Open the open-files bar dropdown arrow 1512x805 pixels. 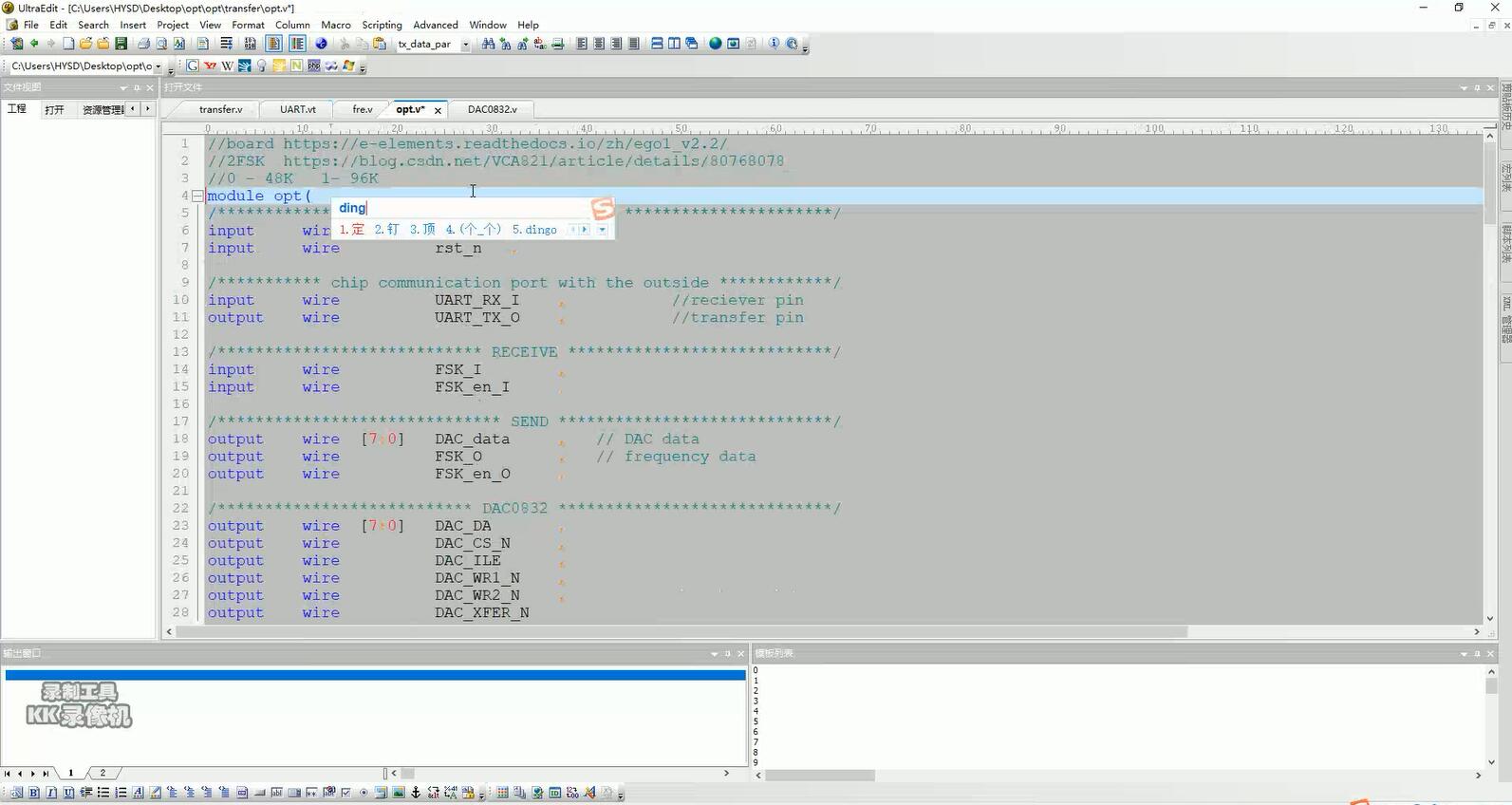[x=1464, y=87]
